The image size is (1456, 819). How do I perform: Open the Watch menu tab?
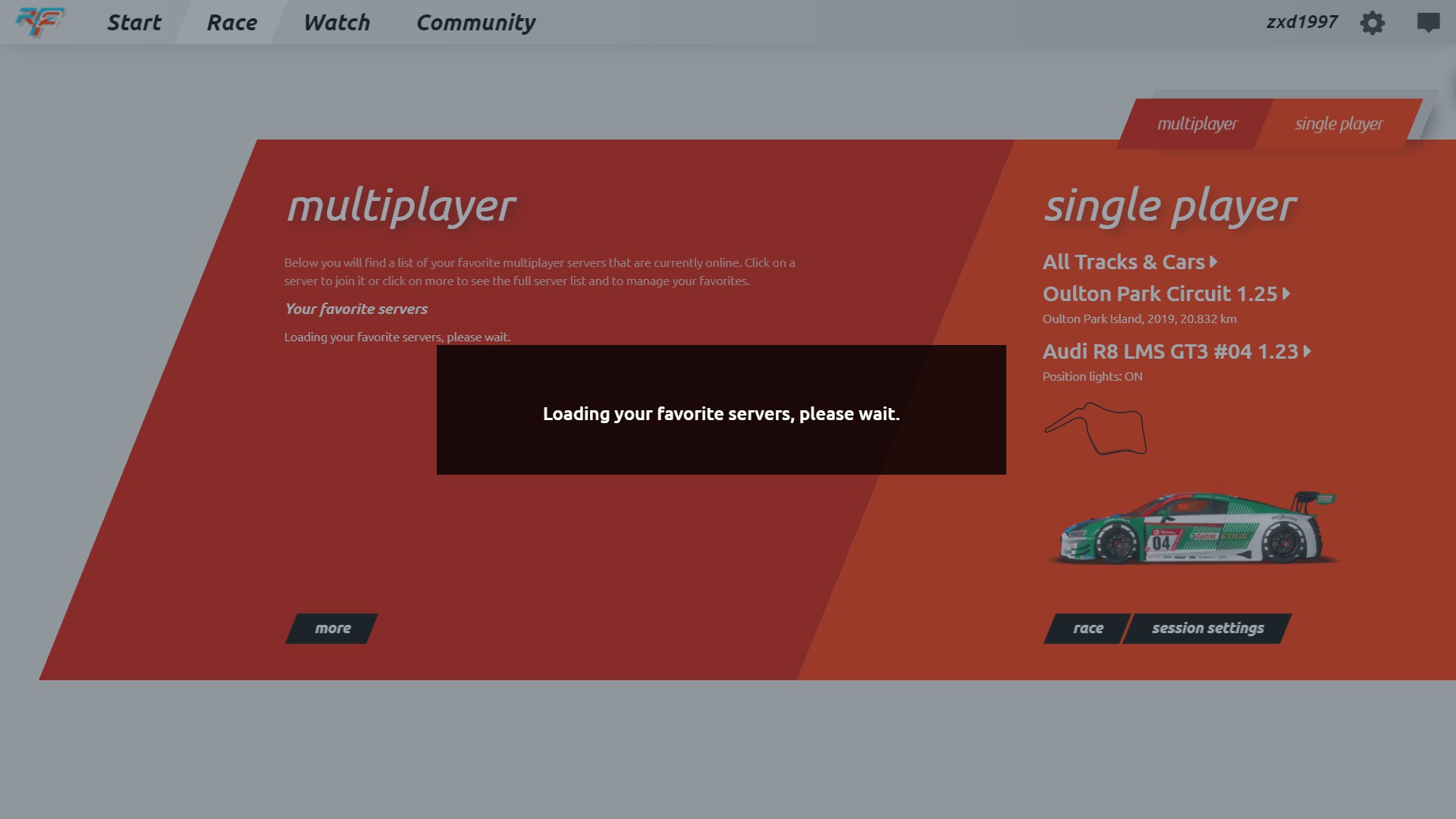pyautogui.click(x=337, y=23)
